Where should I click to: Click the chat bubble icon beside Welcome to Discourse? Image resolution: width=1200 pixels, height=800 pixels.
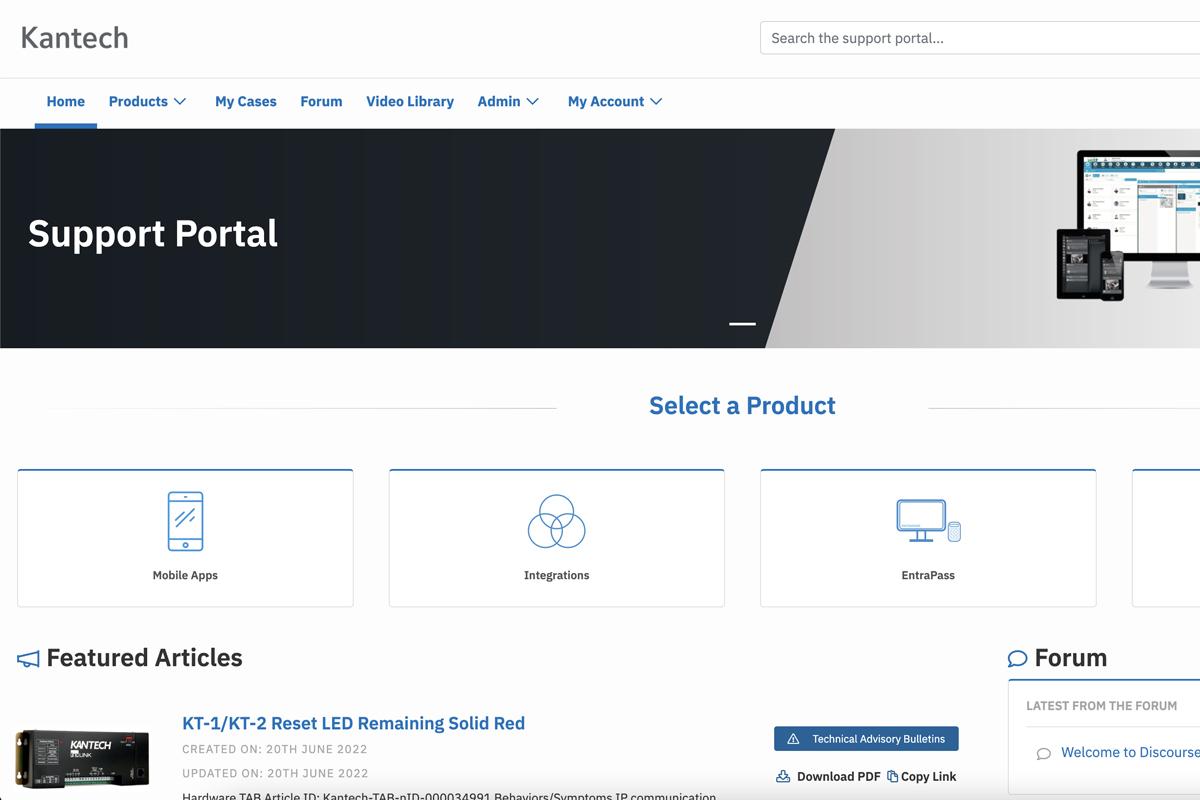(1044, 753)
